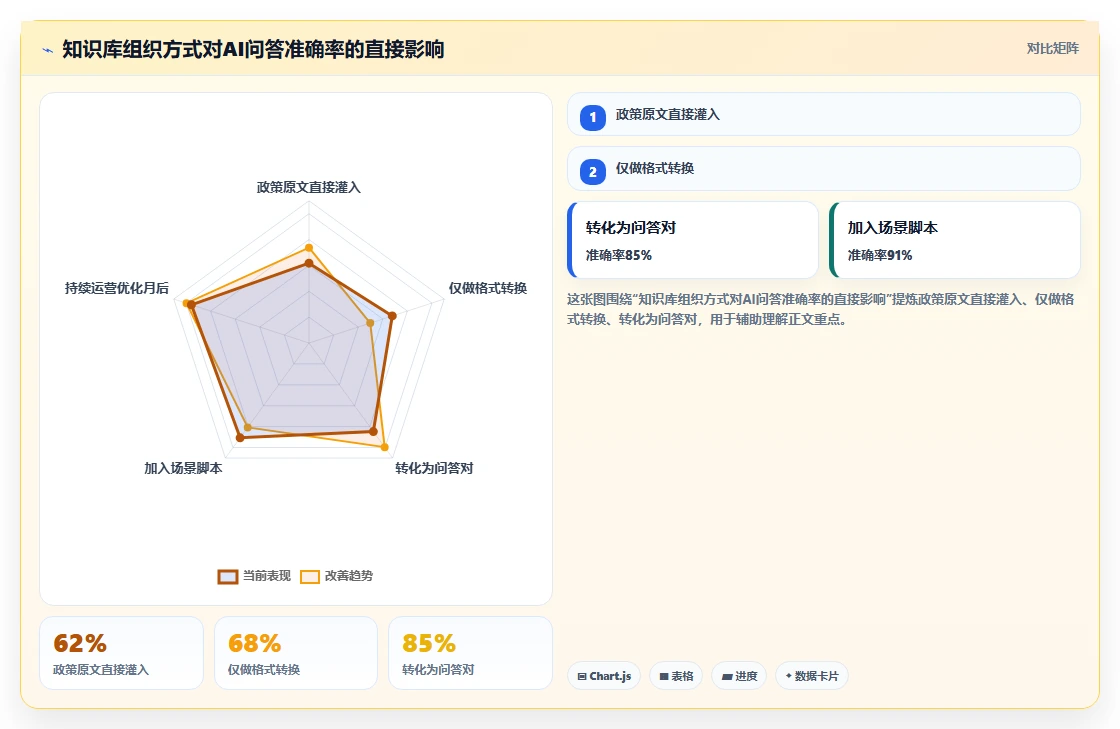Open the 转化为问答对 accuracy card

point(693,240)
